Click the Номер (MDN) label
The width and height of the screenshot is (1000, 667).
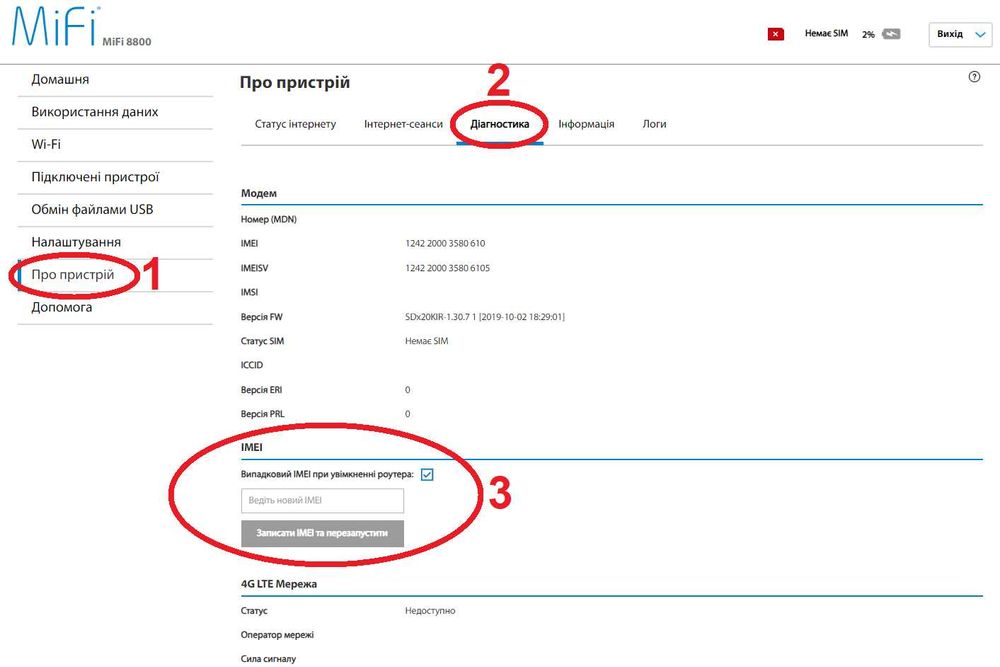[x=268, y=219]
